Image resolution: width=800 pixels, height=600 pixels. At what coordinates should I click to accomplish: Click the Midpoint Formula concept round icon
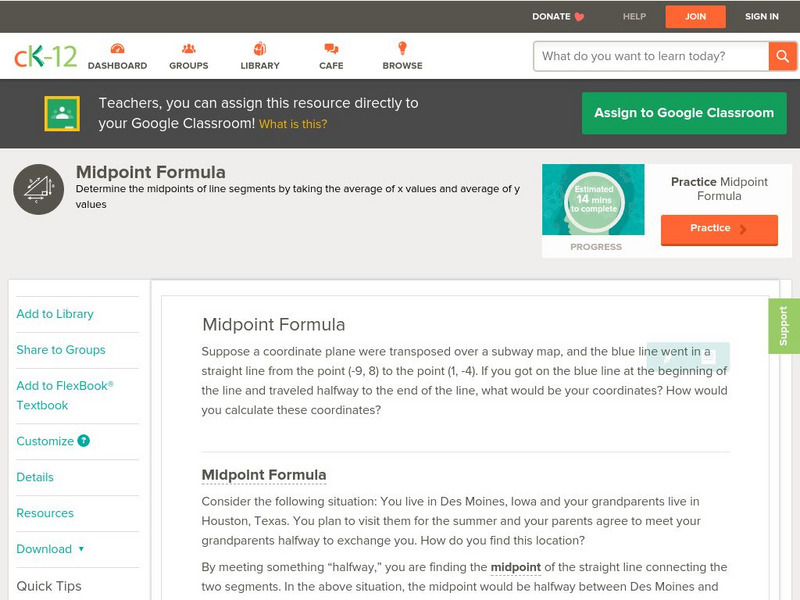pyautogui.click(x=39, y=189)
